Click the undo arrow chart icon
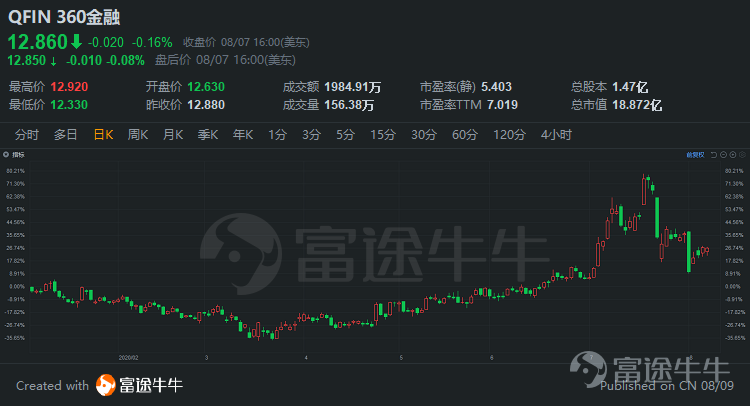The height and width of the screenshot is (406, 750). [x=714, y=154]
